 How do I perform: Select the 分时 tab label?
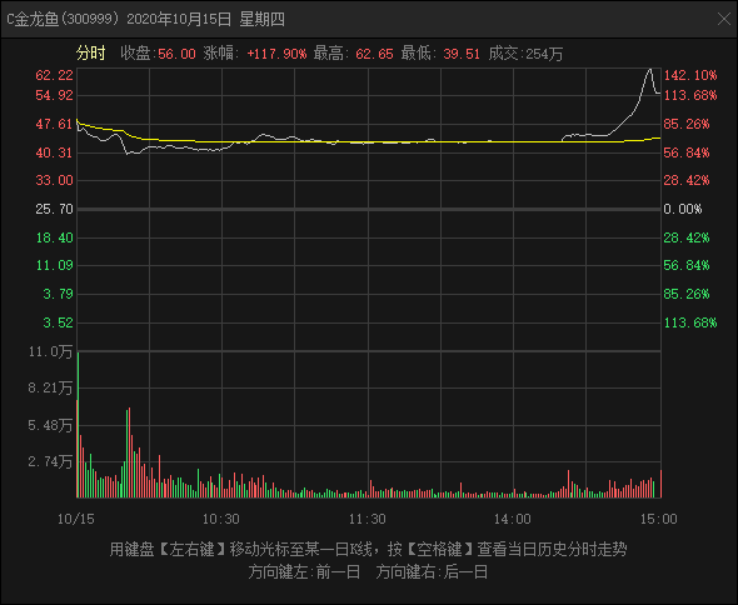click(91, 53)
